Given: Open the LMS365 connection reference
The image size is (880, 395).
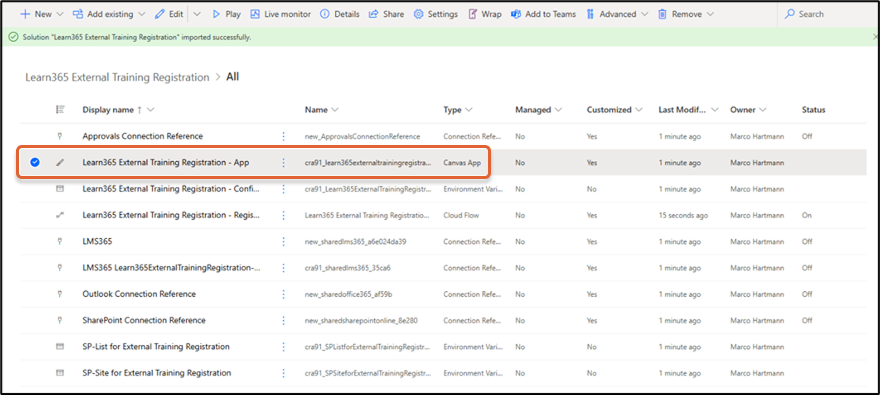Looking at the screenshot, I should click(x=98, y=241).
